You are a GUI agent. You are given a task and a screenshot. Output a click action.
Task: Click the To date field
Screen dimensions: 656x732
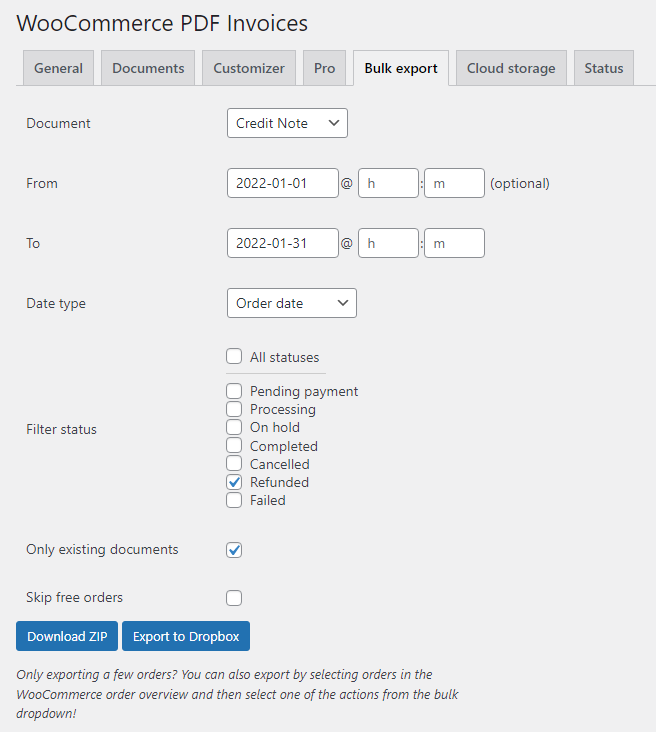[283, 243]
